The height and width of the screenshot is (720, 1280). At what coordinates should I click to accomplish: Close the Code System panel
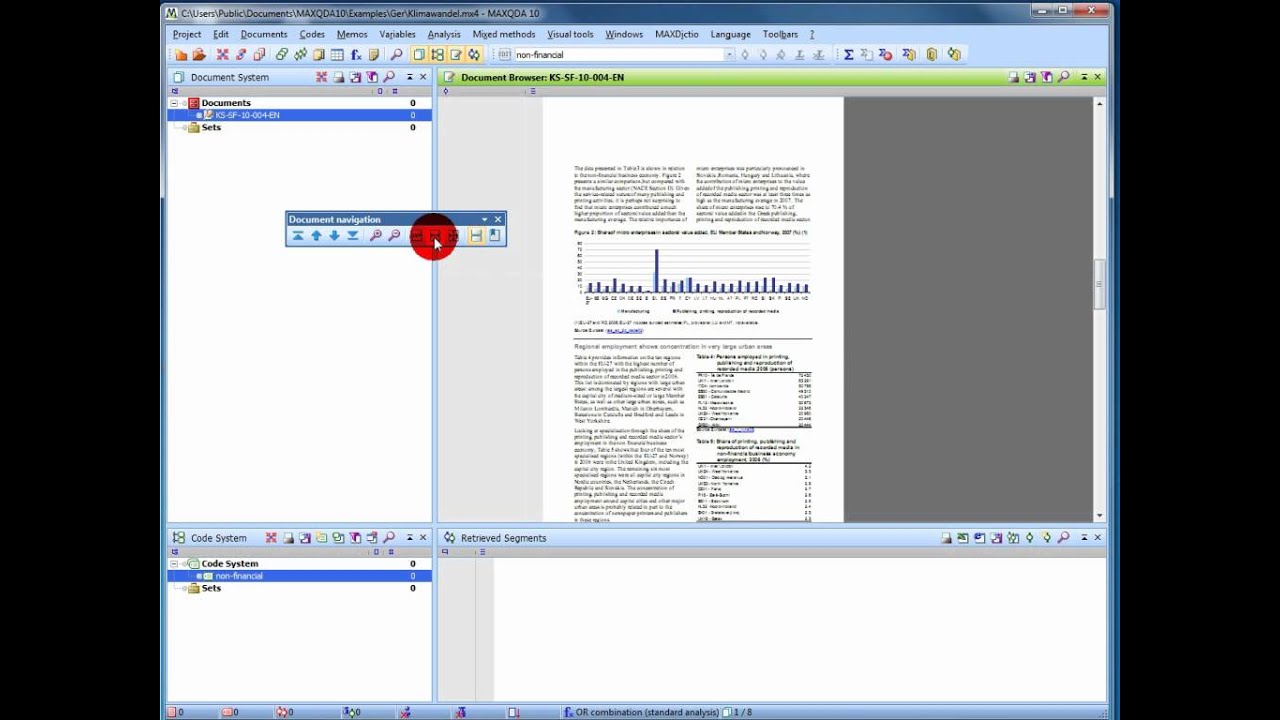423,538
